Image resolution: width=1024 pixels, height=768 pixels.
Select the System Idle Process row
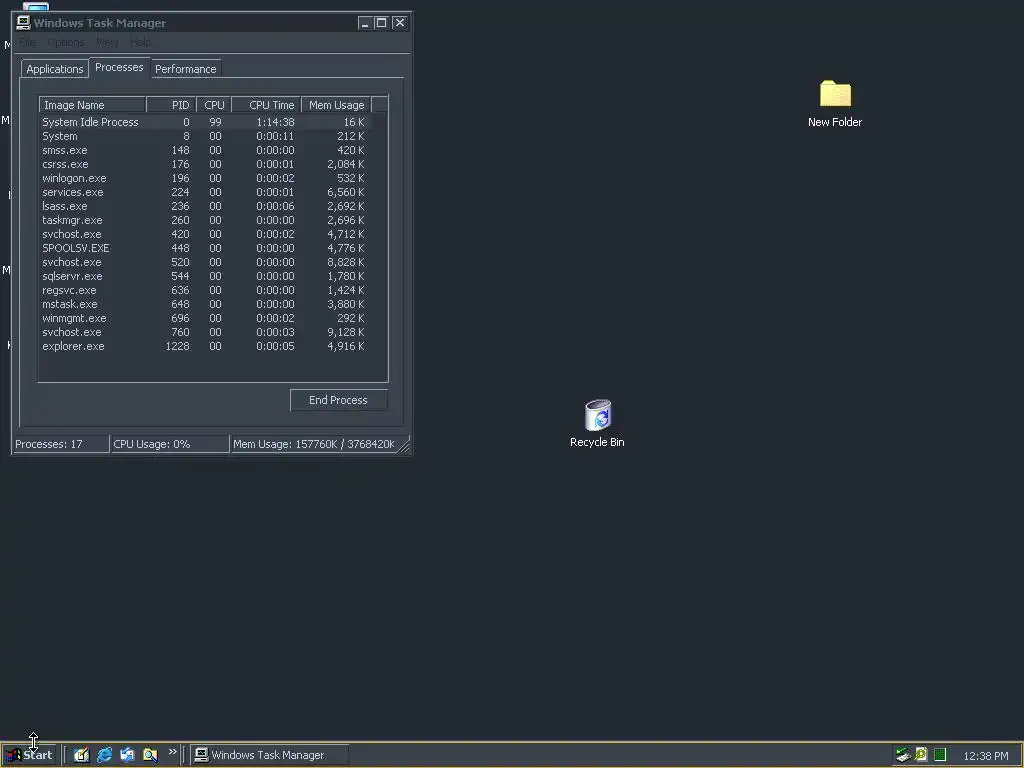point(204,122)
